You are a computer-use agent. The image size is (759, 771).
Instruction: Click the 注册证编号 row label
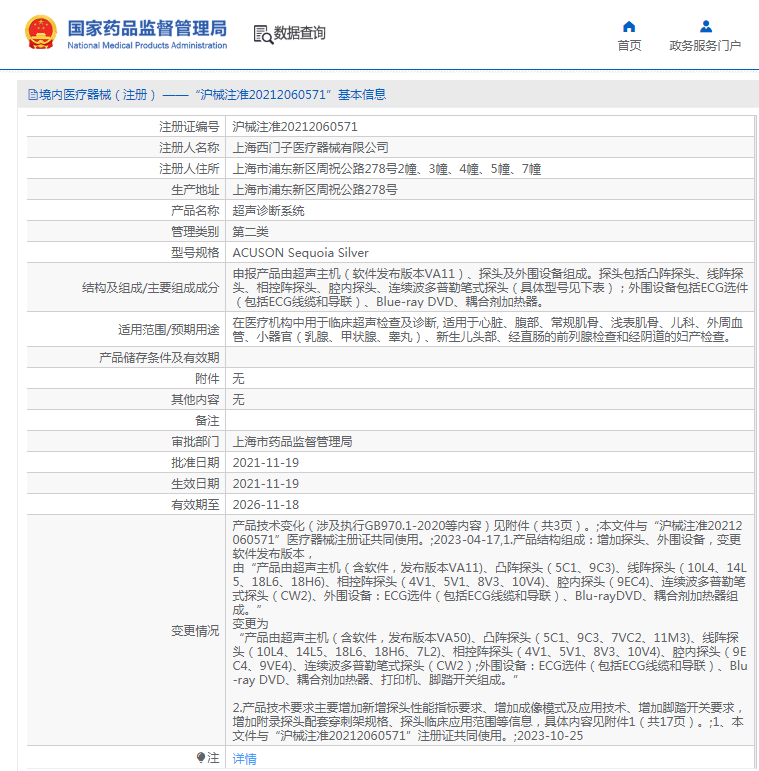(189, 127)
